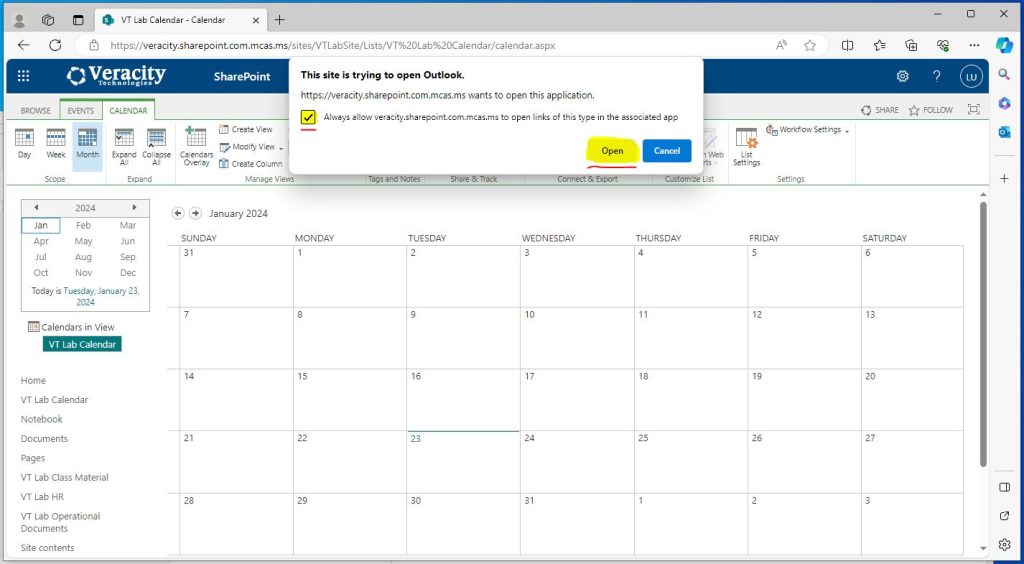
Task: Click the Expand All ribbon icon
Action: pos(124,145)
